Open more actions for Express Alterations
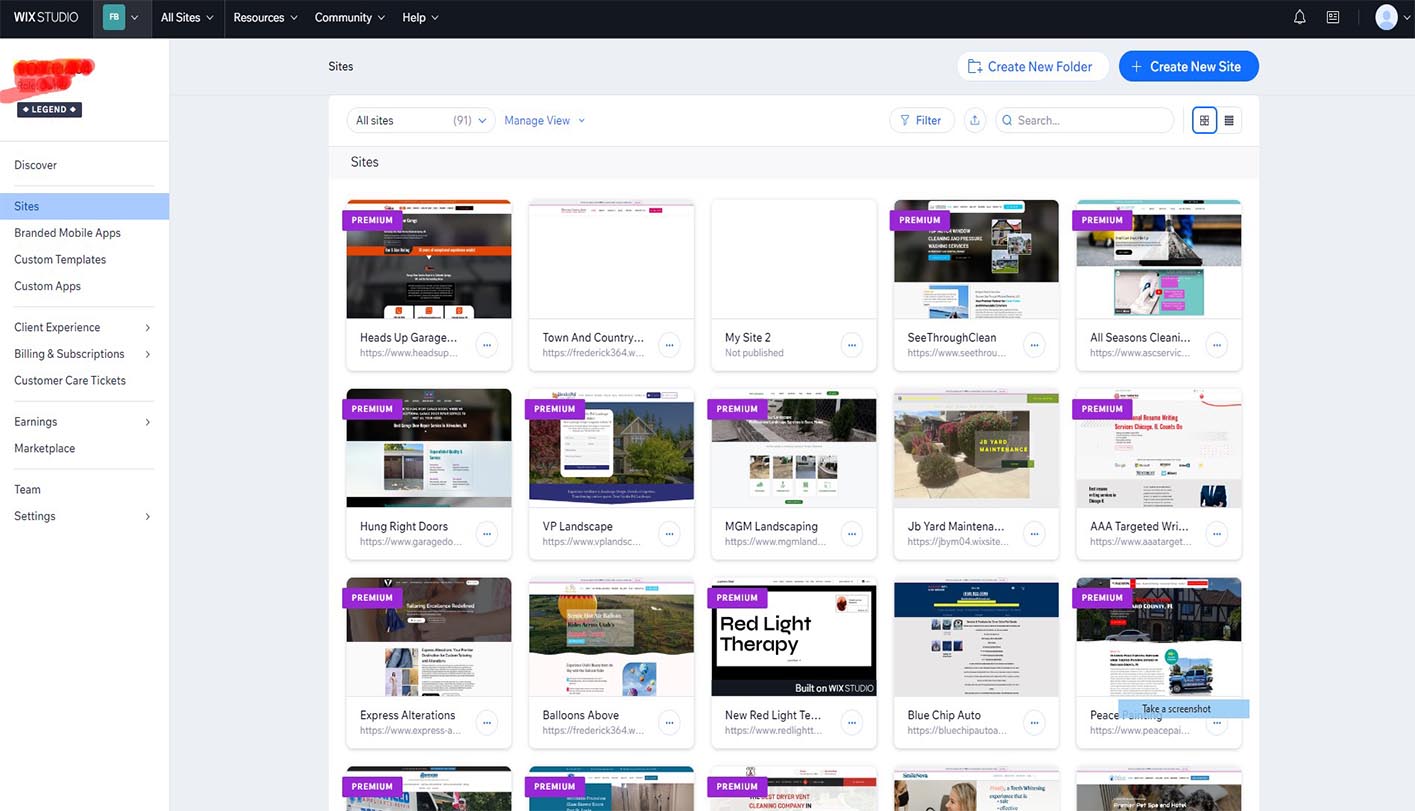This screenshot has width=1415, height=811. [x=487, y=723]
